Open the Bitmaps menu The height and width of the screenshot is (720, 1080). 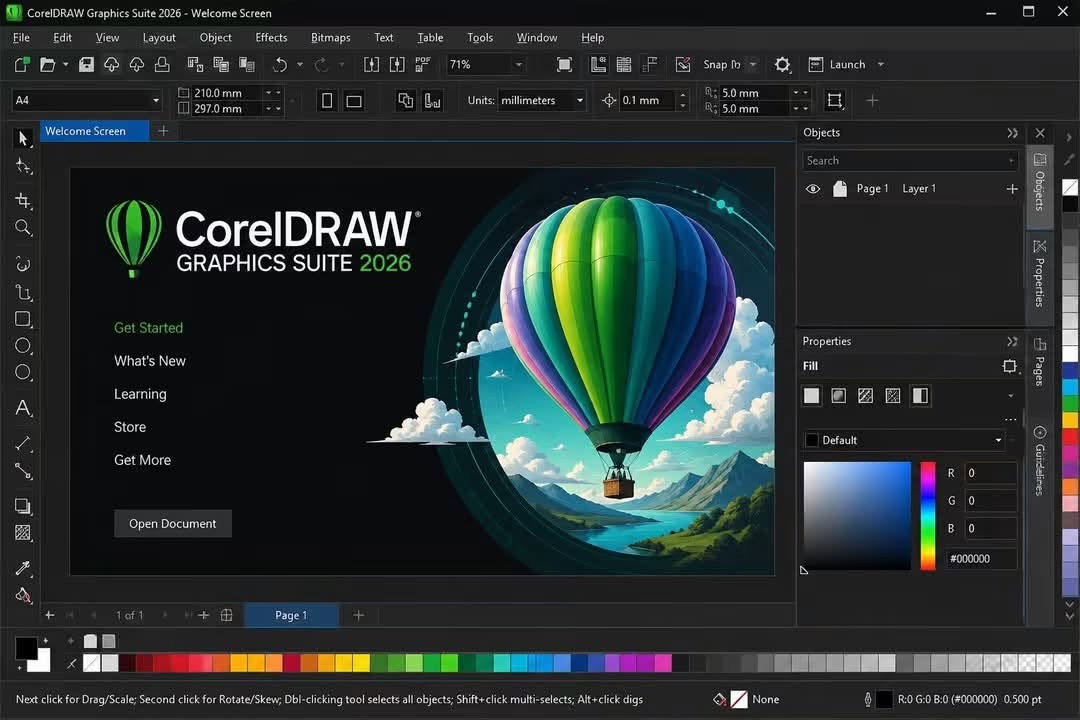pos(331,38)
